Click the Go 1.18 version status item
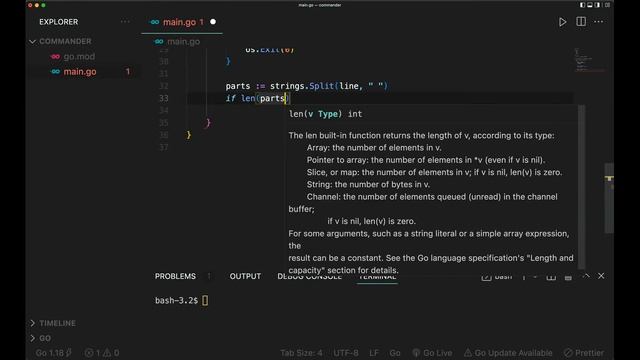This screenshot has width=640, height=360. (x=53, y=353)
